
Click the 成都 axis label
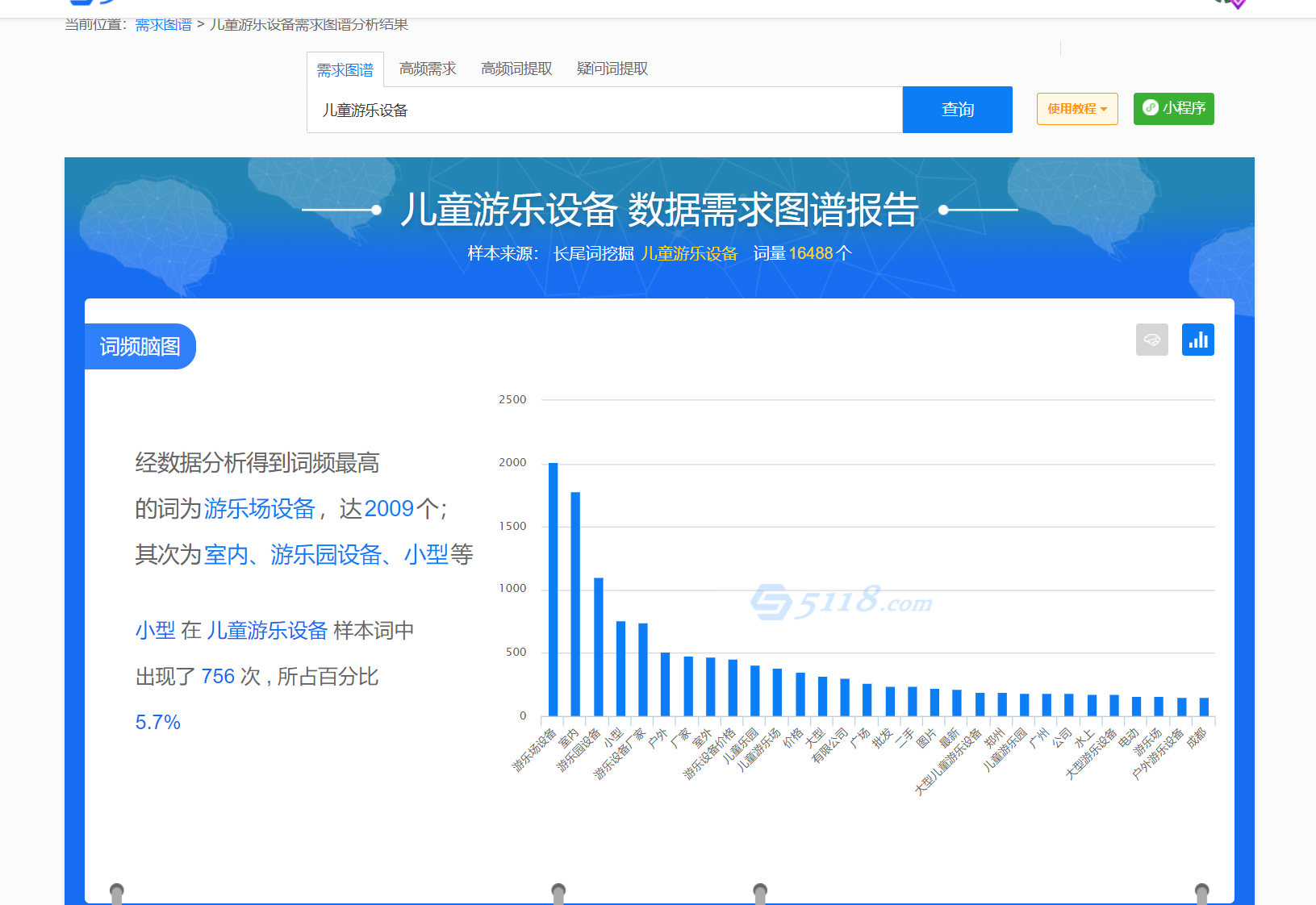click(1197, 737)
